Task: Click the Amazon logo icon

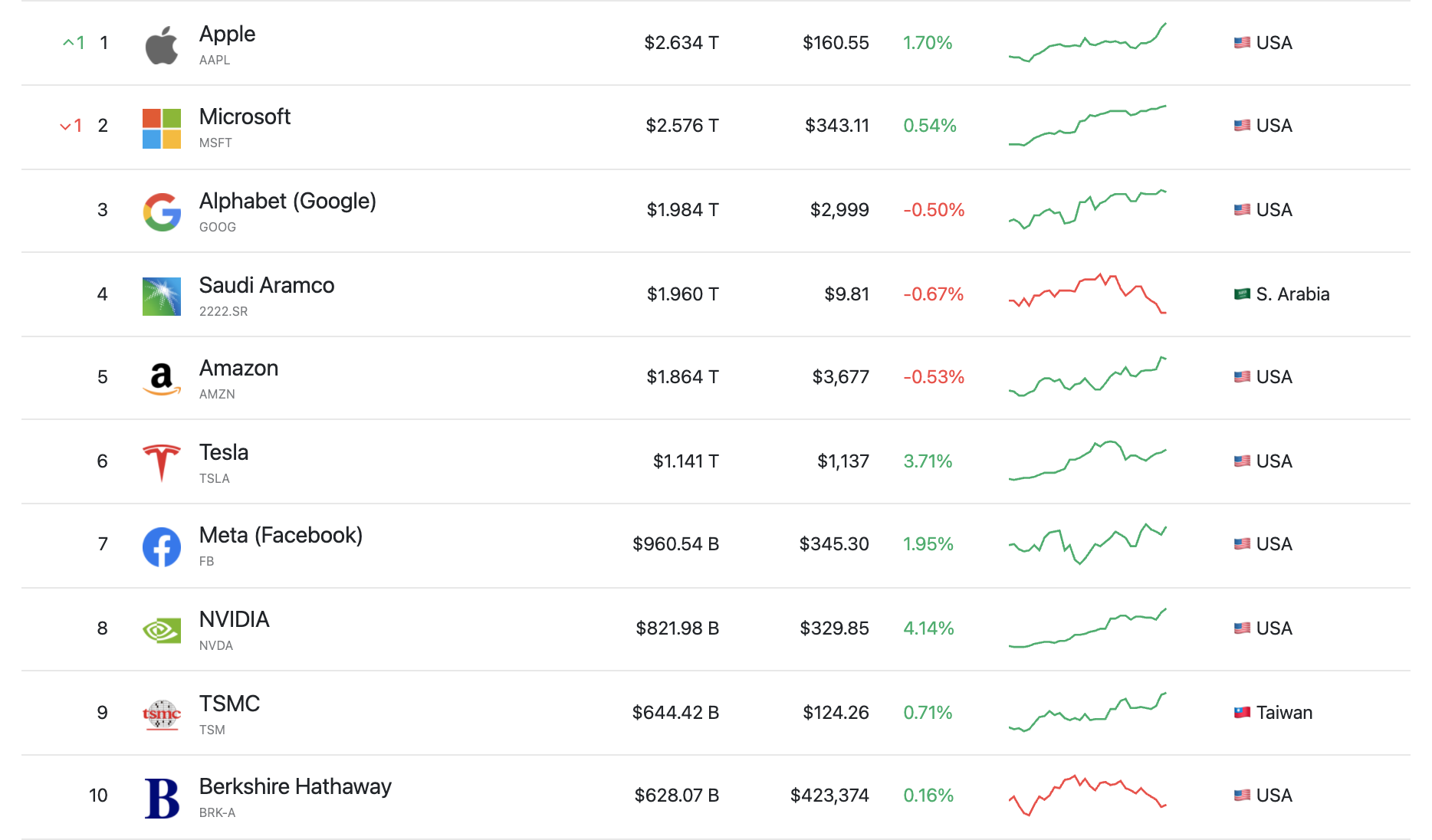Action: (162, 379)
